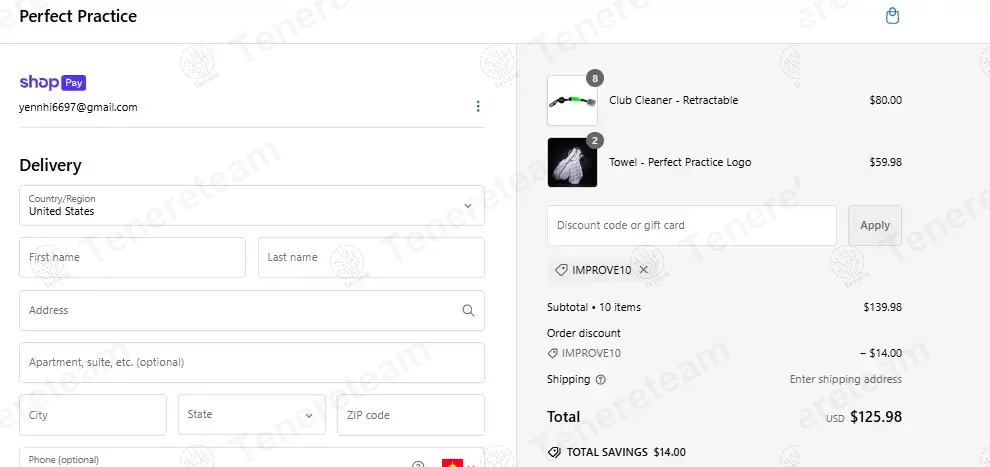Viewport: 990px width, 467px height.
Task: Click the phone field help icon
Action: (x=417, y=464)
